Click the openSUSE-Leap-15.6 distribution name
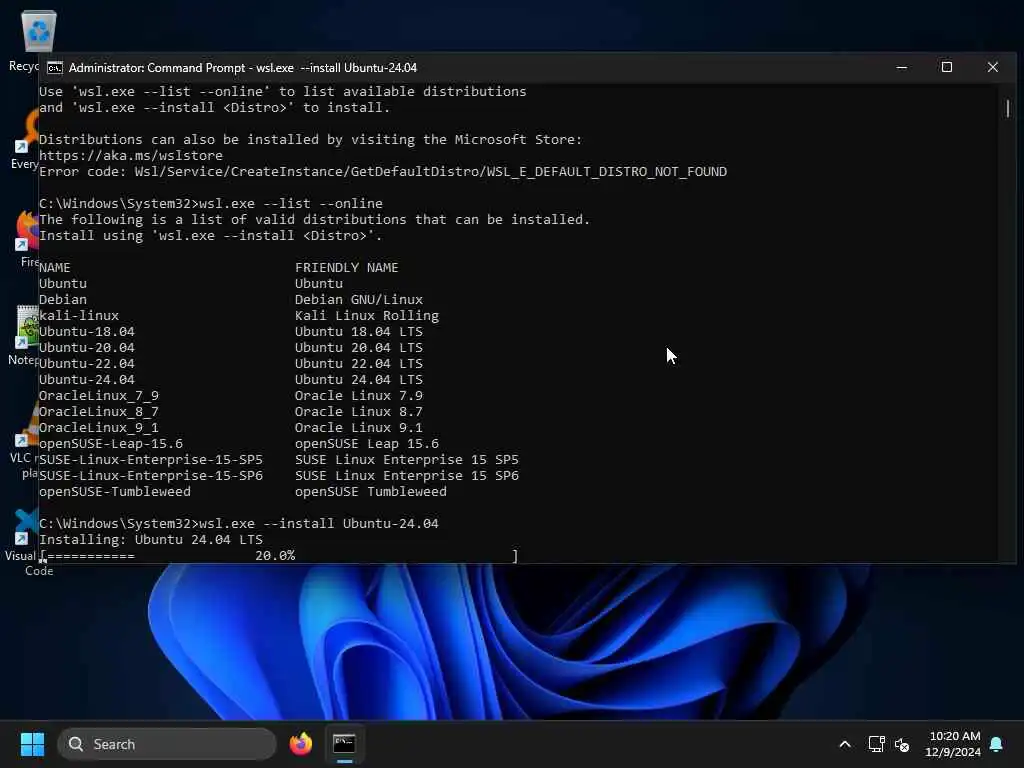 click(x=111, y=443)
